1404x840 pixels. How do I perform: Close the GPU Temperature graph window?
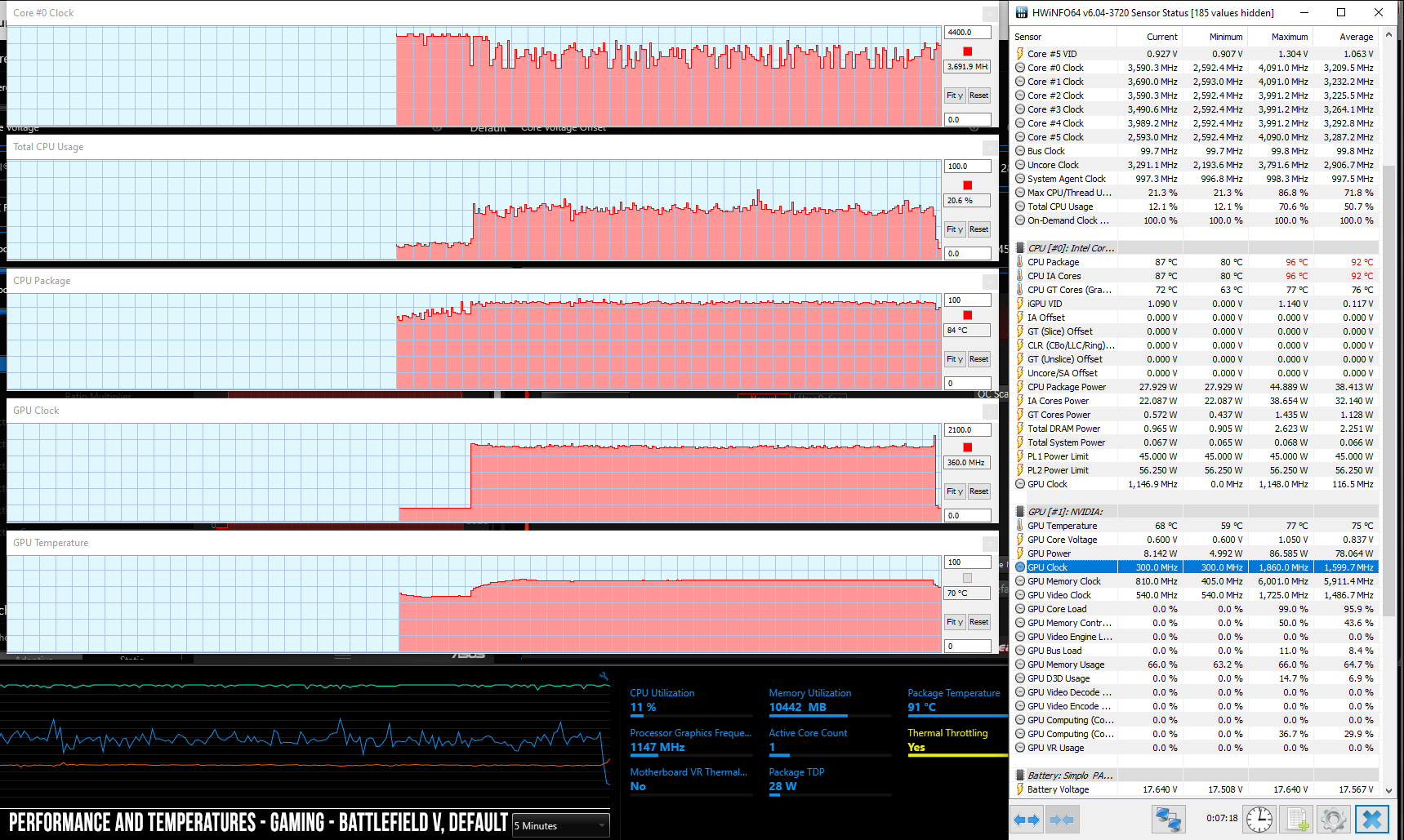pos(990,543)
